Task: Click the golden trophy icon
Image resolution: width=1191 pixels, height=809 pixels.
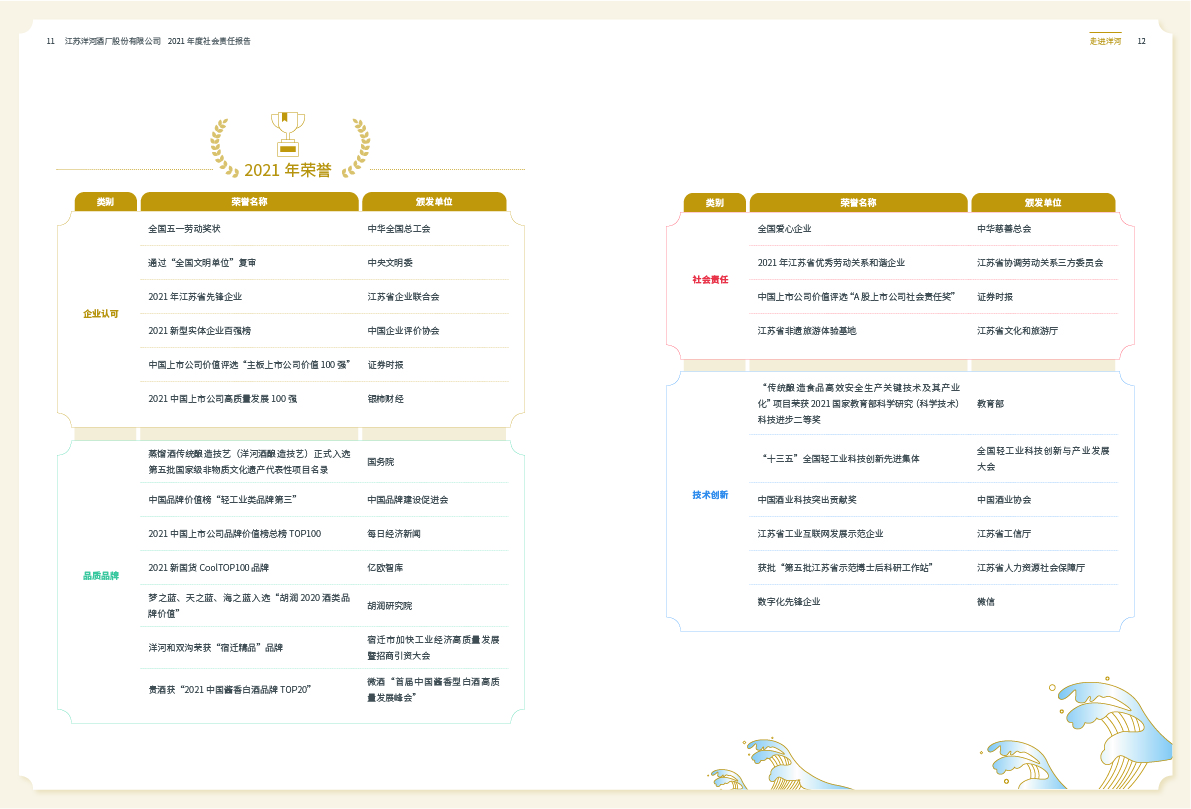Action: point(288,133)
